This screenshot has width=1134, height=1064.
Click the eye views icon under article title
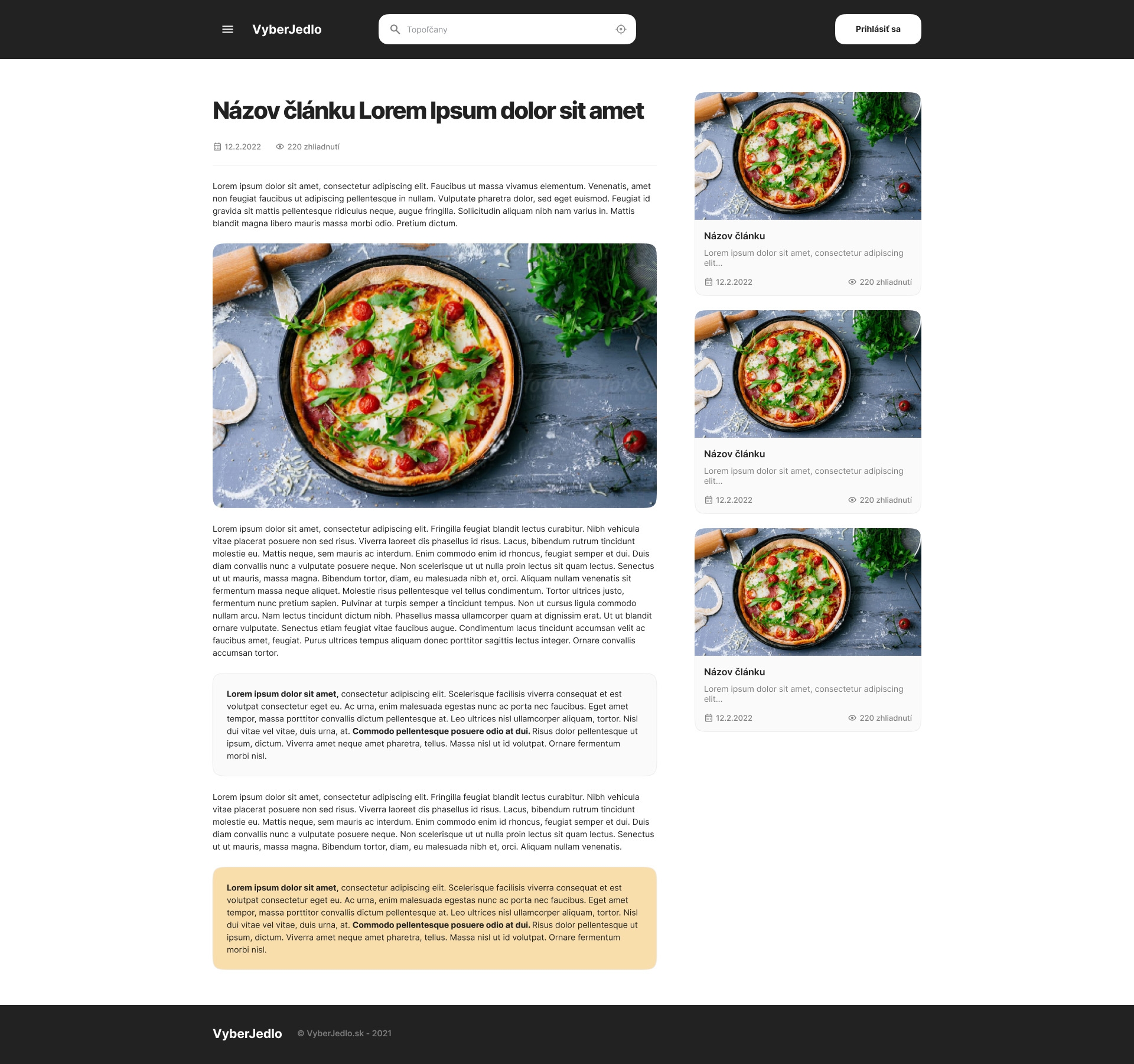(x=280, y=147)
